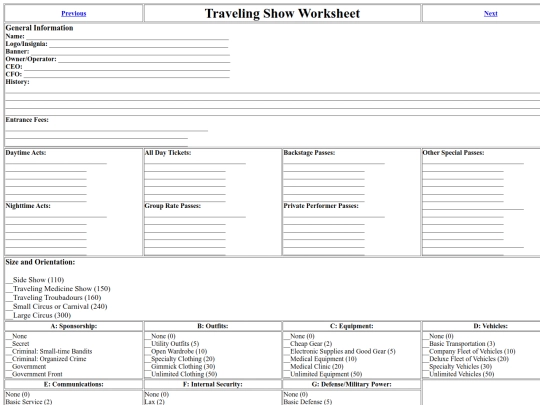Screen dimensions: 540x405
Task: Select Basic Transportation (3)
Action: point(459,344)
